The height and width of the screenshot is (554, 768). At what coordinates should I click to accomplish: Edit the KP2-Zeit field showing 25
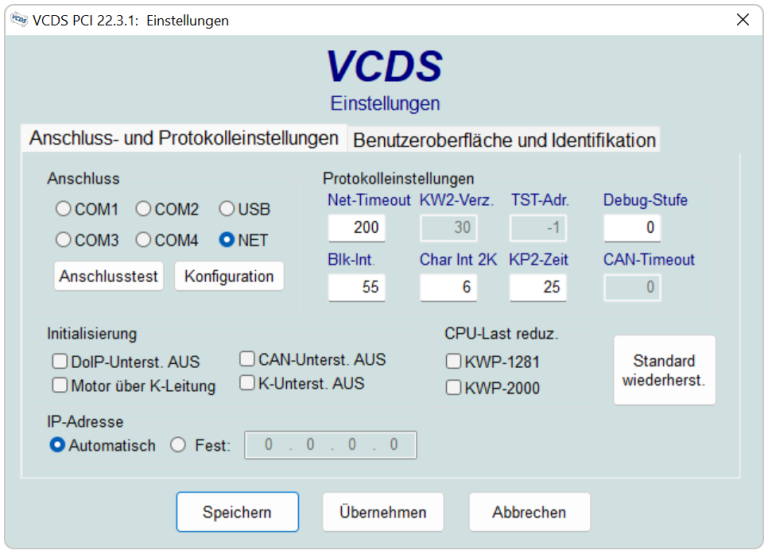coord(538,287)
